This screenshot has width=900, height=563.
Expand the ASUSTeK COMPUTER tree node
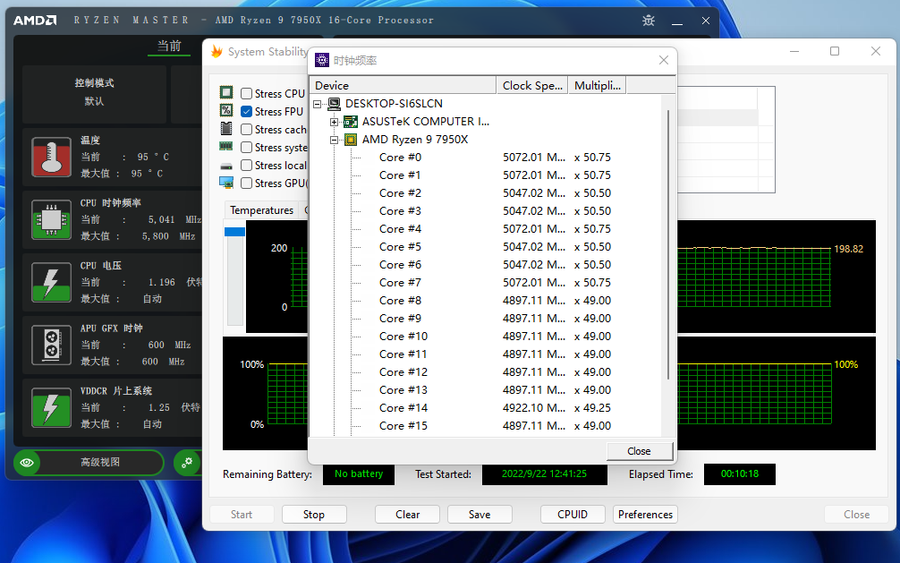pyautogui.click(x=335, y=122)
